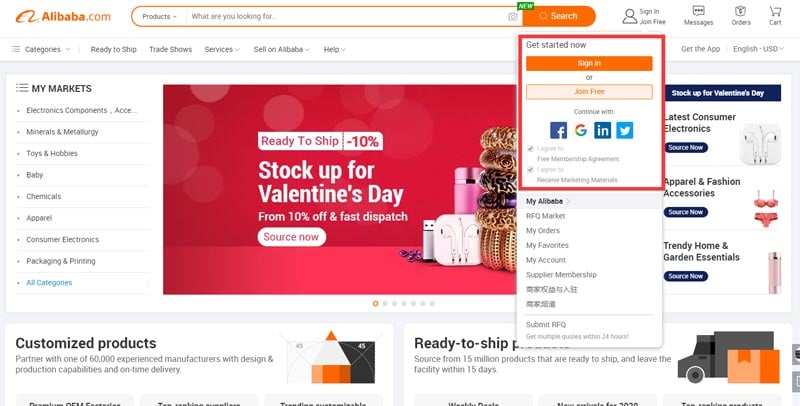This screenshot has height=406, width=800.
Task: Open the English - USD language selector
Action: pyautogui.click(x=758, y=49)
